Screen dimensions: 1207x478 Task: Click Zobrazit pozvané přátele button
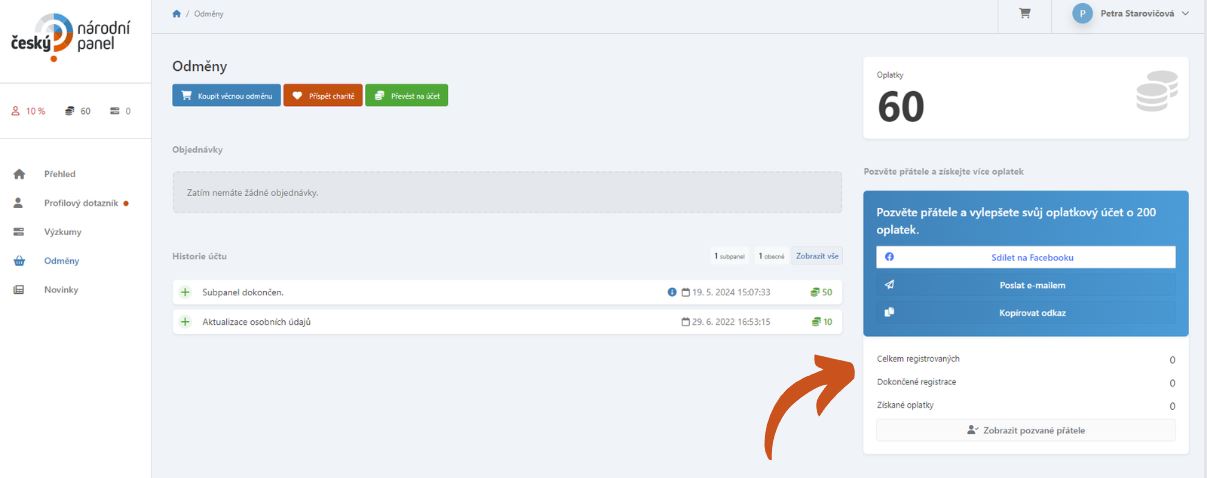pyautogui.click(x=1025, y=430)
